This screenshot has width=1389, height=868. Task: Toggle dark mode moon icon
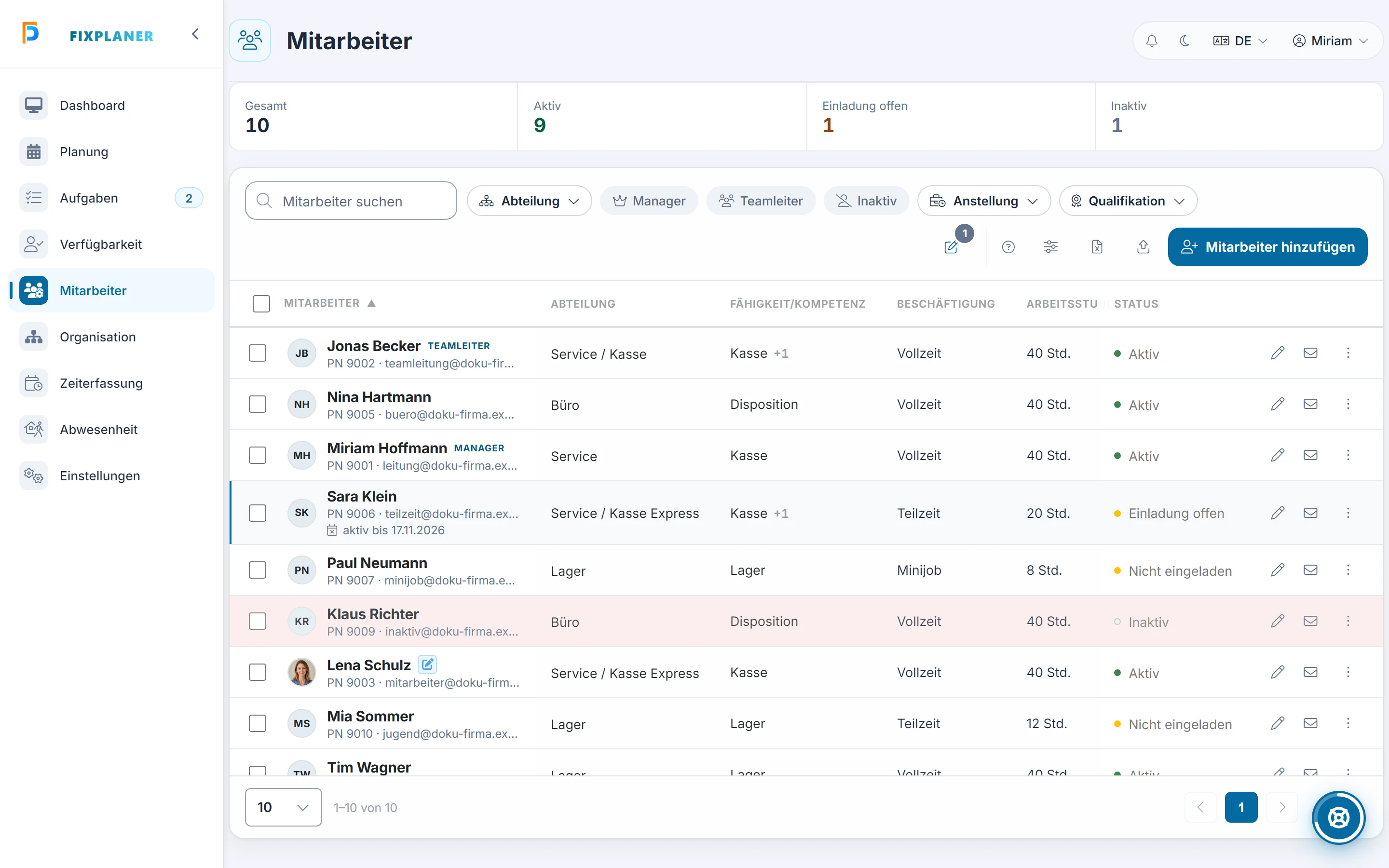(x=1184, y=41)
